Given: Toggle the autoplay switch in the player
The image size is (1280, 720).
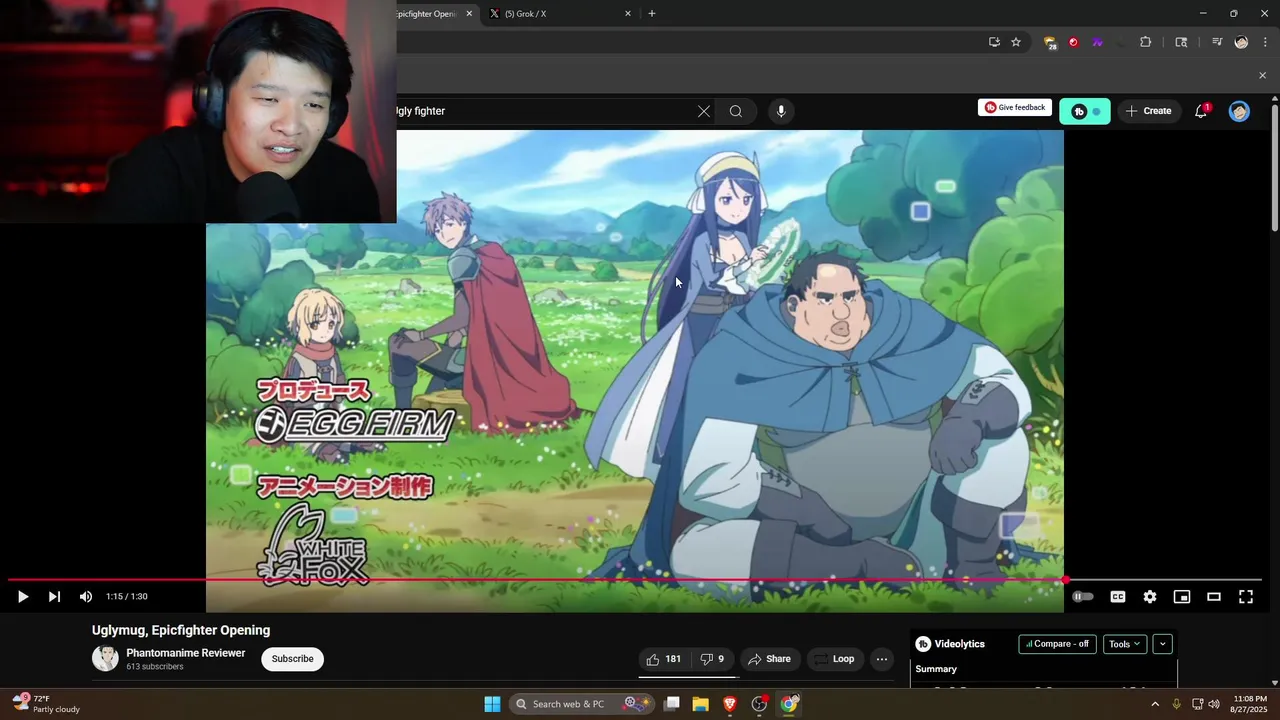Looking at the screenshot, I should pos(1083,597).
